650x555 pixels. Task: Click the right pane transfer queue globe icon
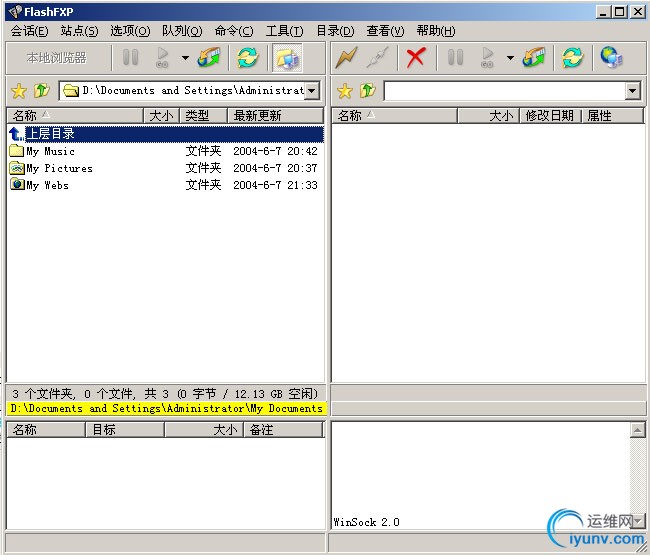click(x=534, y=58)
